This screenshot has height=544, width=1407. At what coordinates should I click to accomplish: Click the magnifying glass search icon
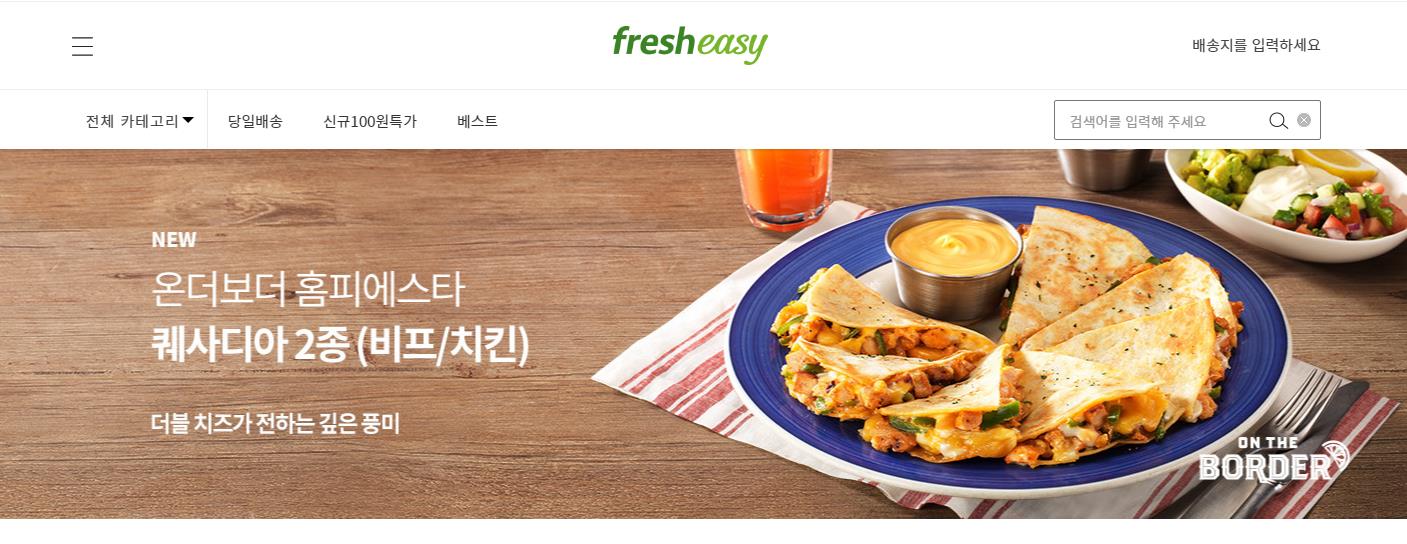coord(1278,121)
